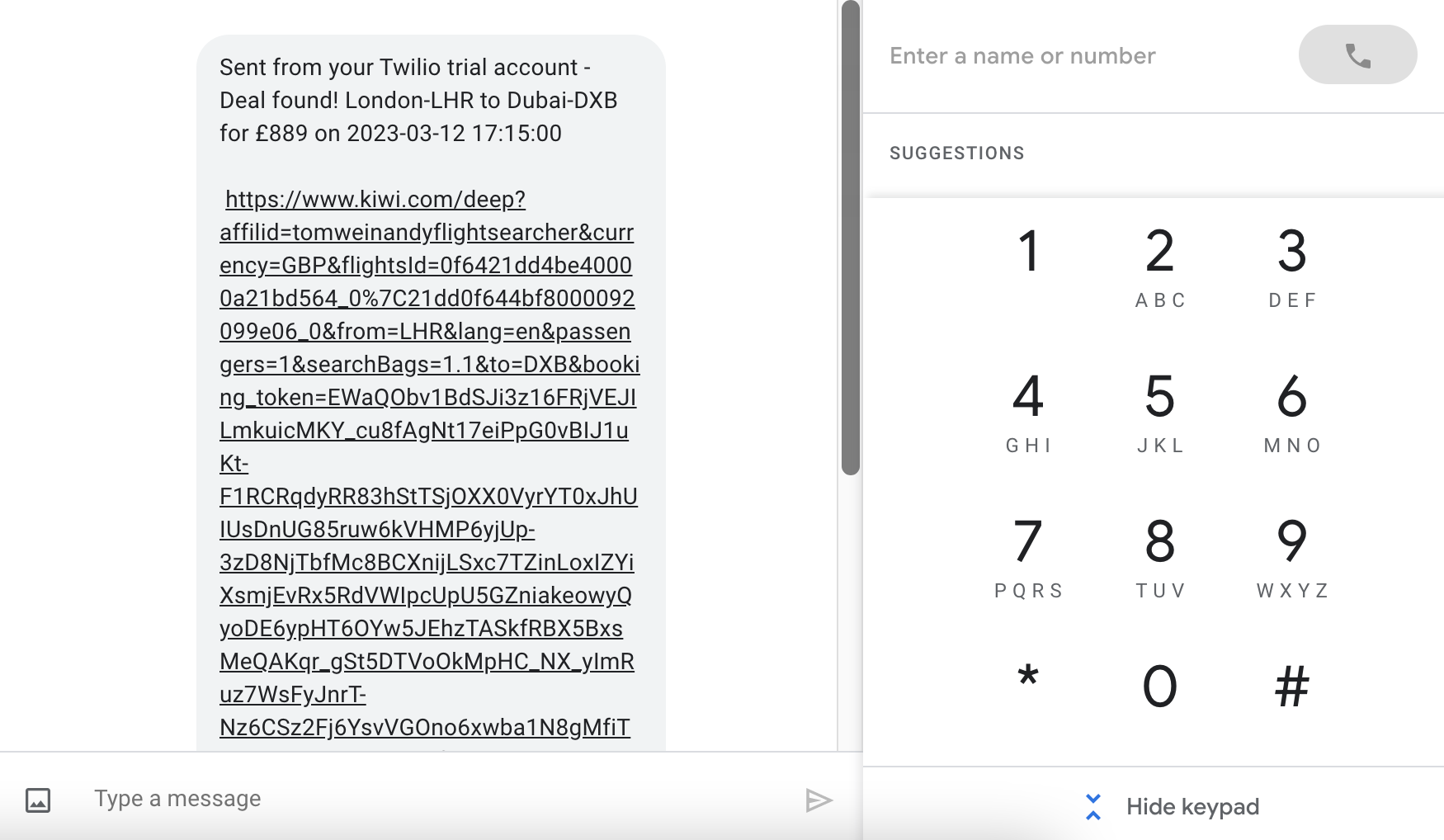Focus the Enter a name or number field
The height and width of the screenshot is (840, 1444).
tap(1081, 55)
